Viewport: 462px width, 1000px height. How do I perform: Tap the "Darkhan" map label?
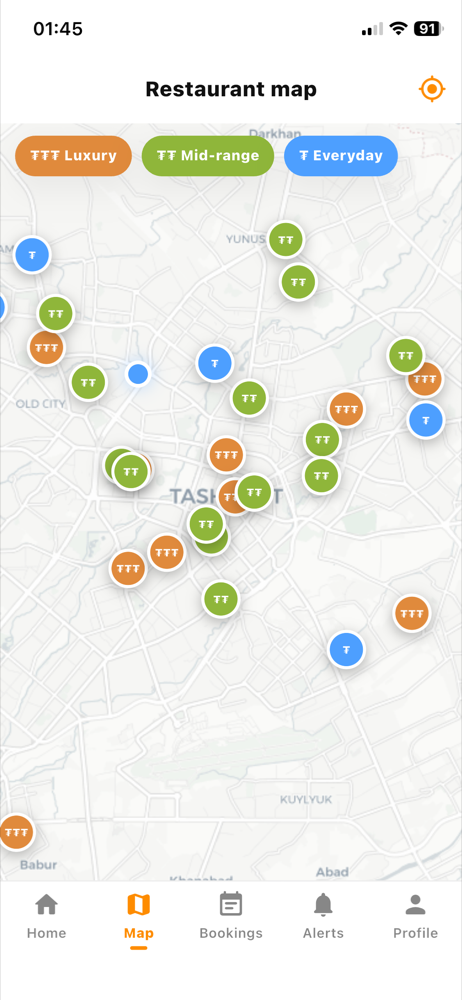click(274, 133)
